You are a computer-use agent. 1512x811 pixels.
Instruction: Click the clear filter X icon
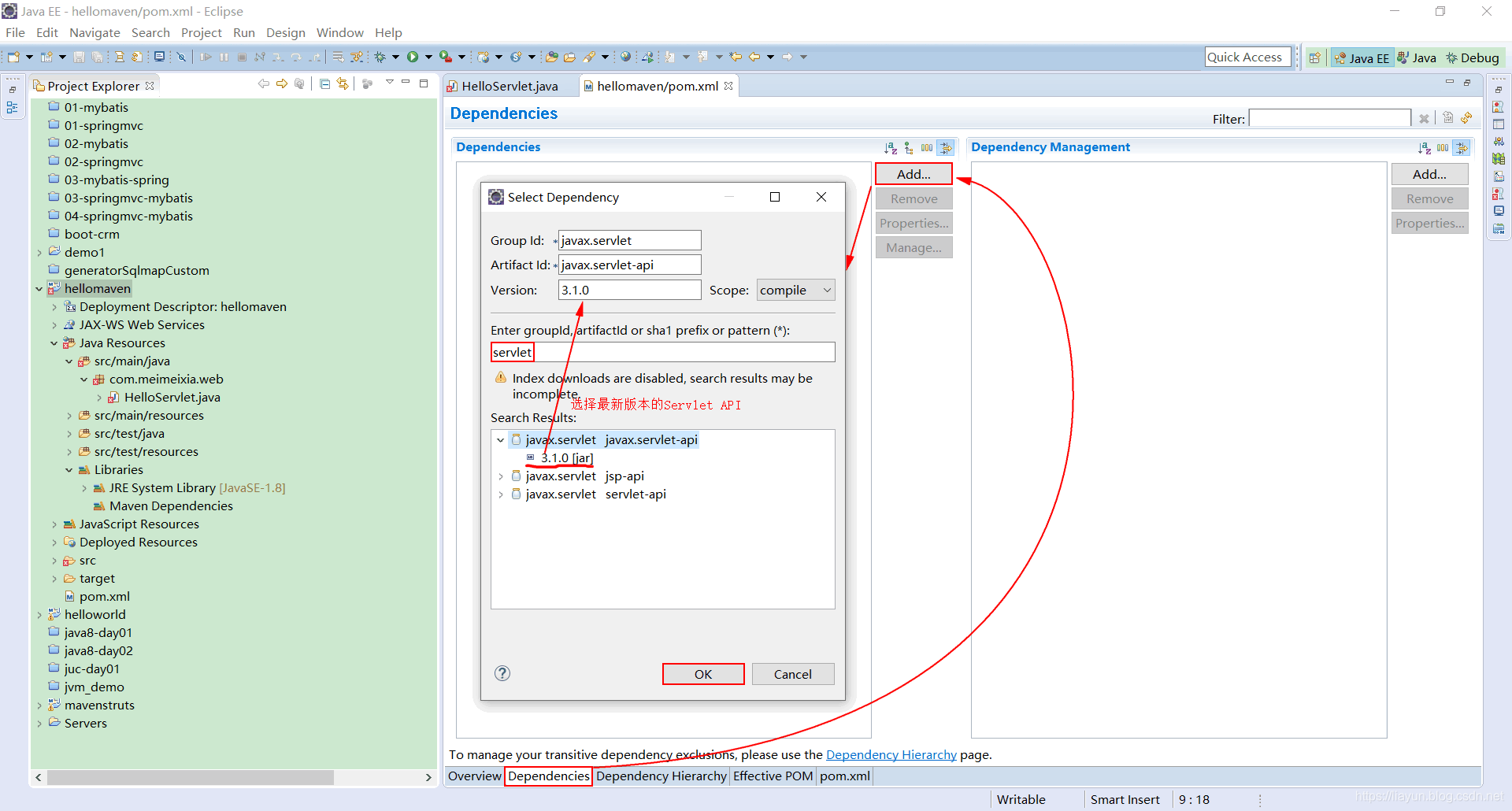pos(1424,119)
